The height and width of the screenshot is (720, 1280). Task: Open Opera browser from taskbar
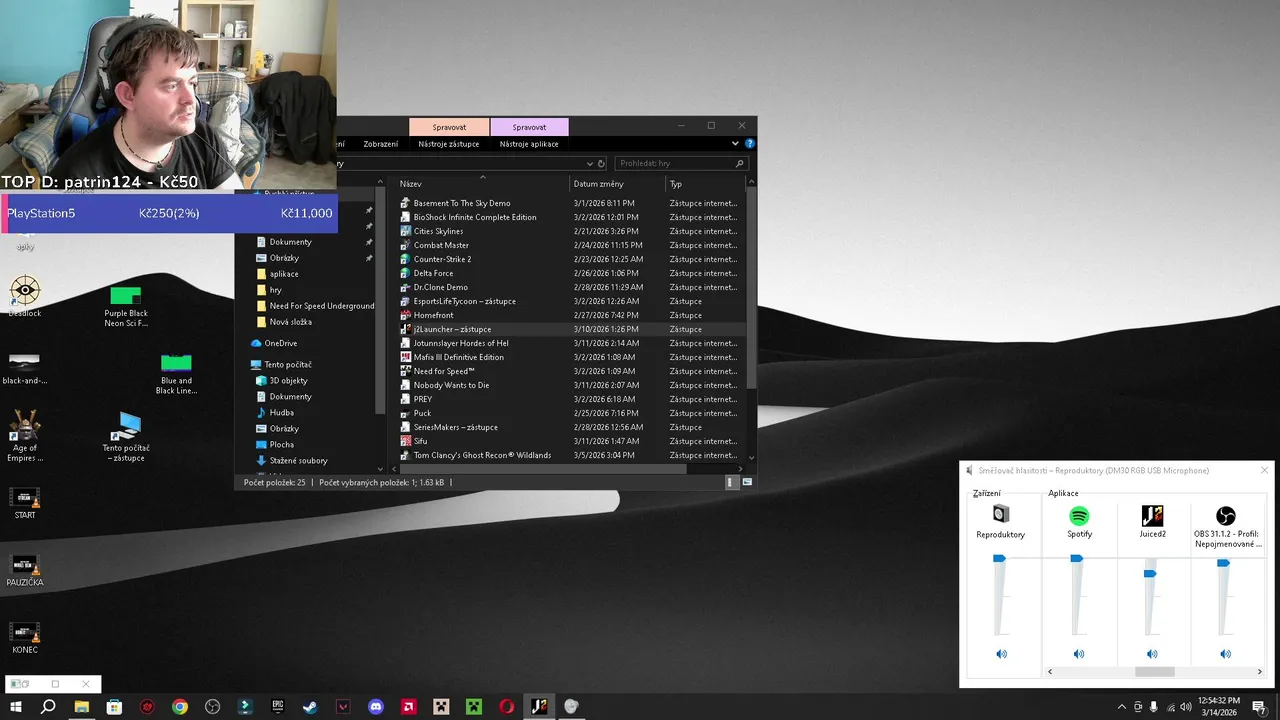(507, 707)
